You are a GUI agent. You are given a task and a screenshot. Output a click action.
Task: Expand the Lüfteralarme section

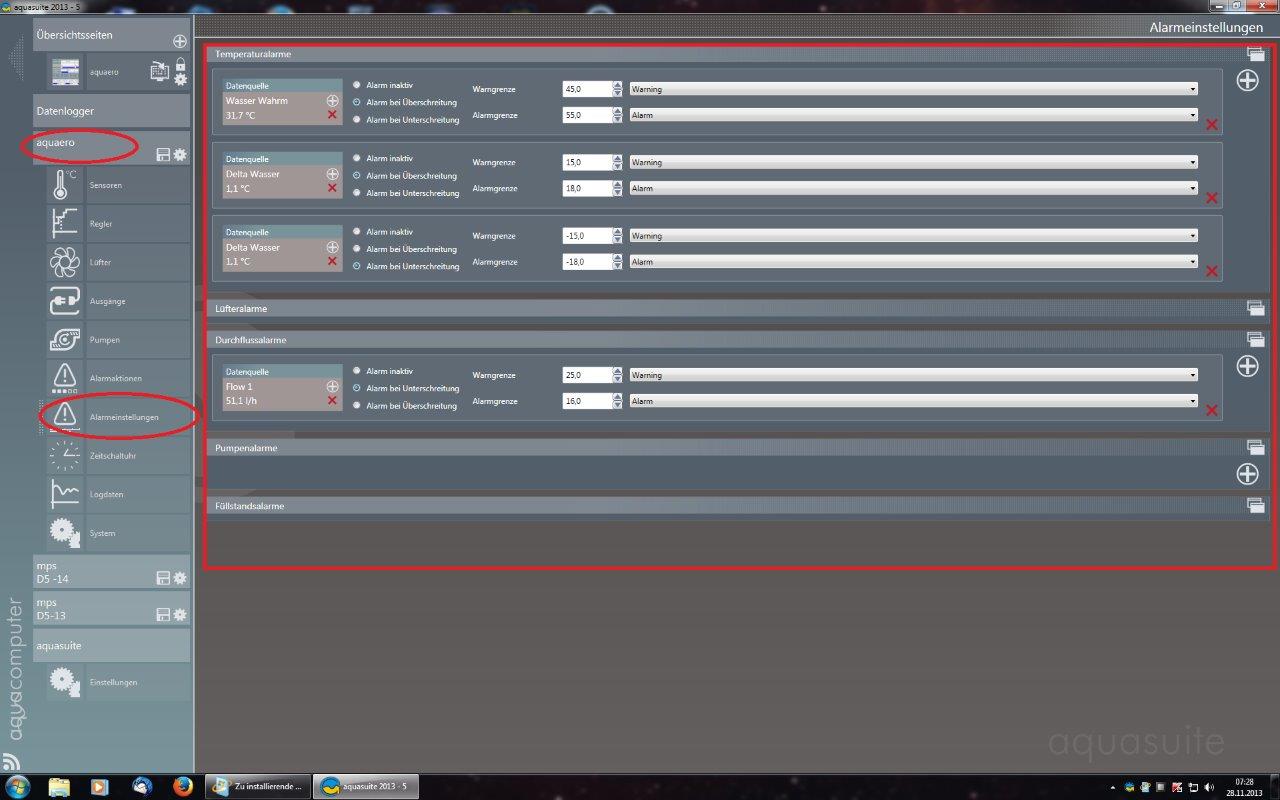[x=1255, y=308]
